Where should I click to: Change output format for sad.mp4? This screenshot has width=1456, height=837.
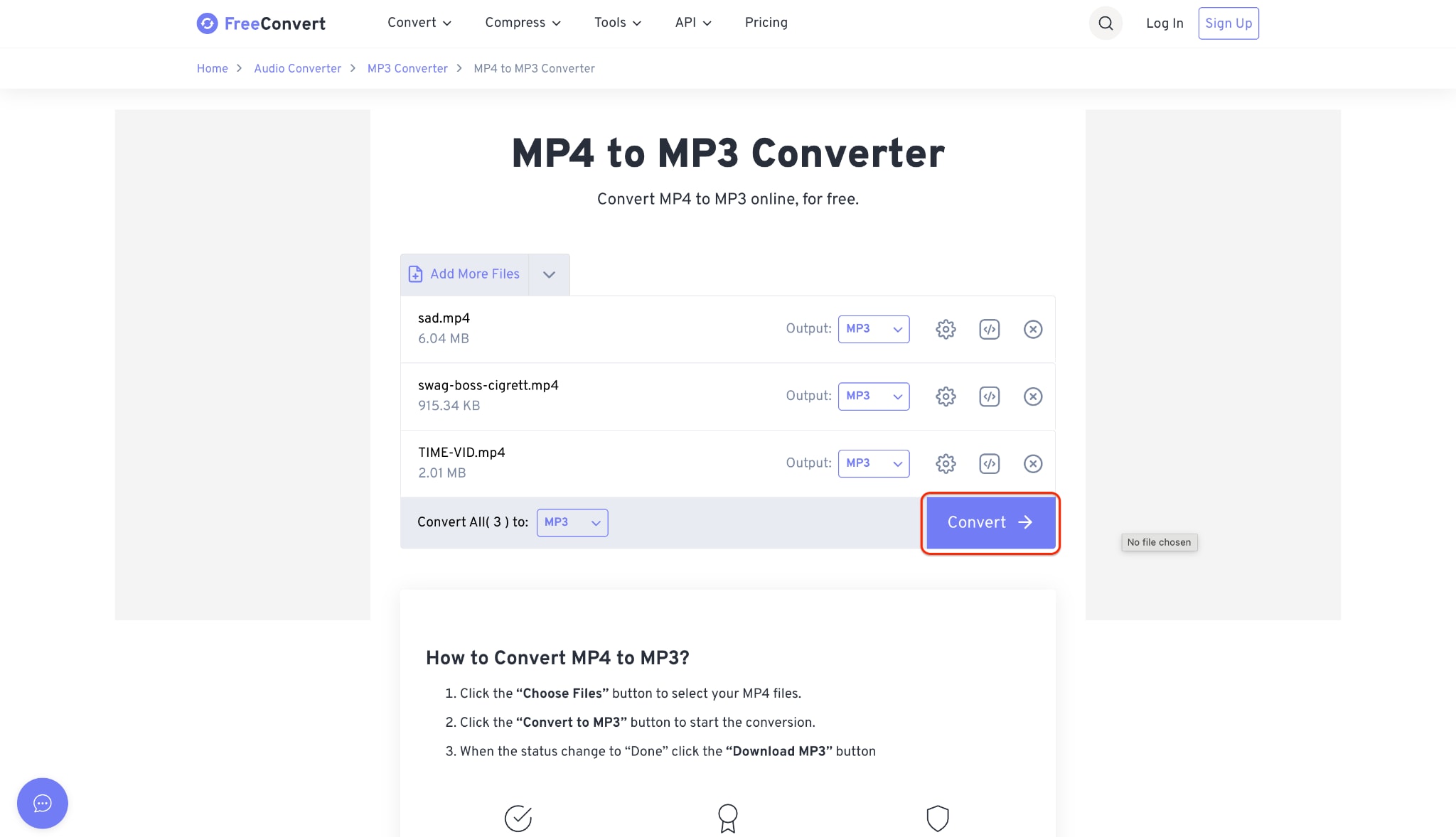(874, 329)
